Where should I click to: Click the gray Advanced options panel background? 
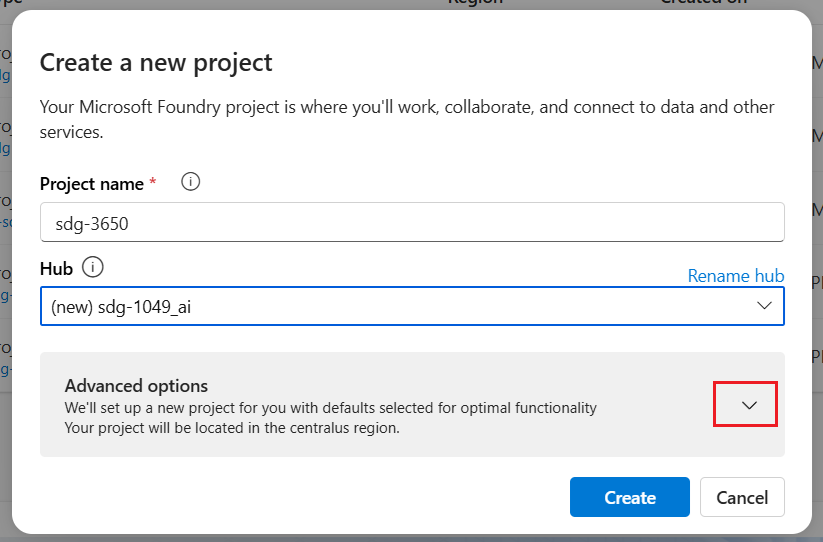tap(650, 440)
